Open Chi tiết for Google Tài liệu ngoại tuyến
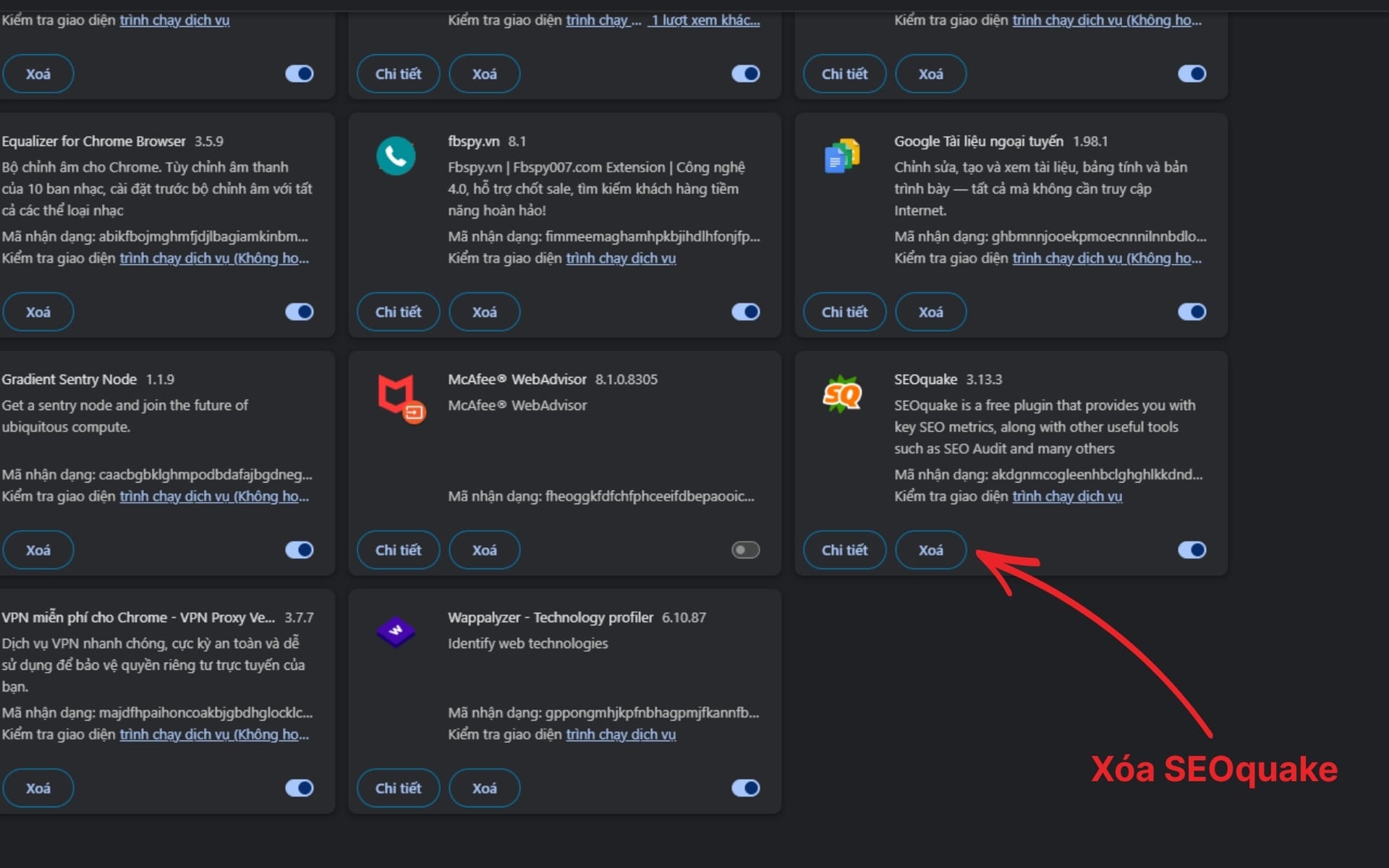 click(x=844, y=312)
